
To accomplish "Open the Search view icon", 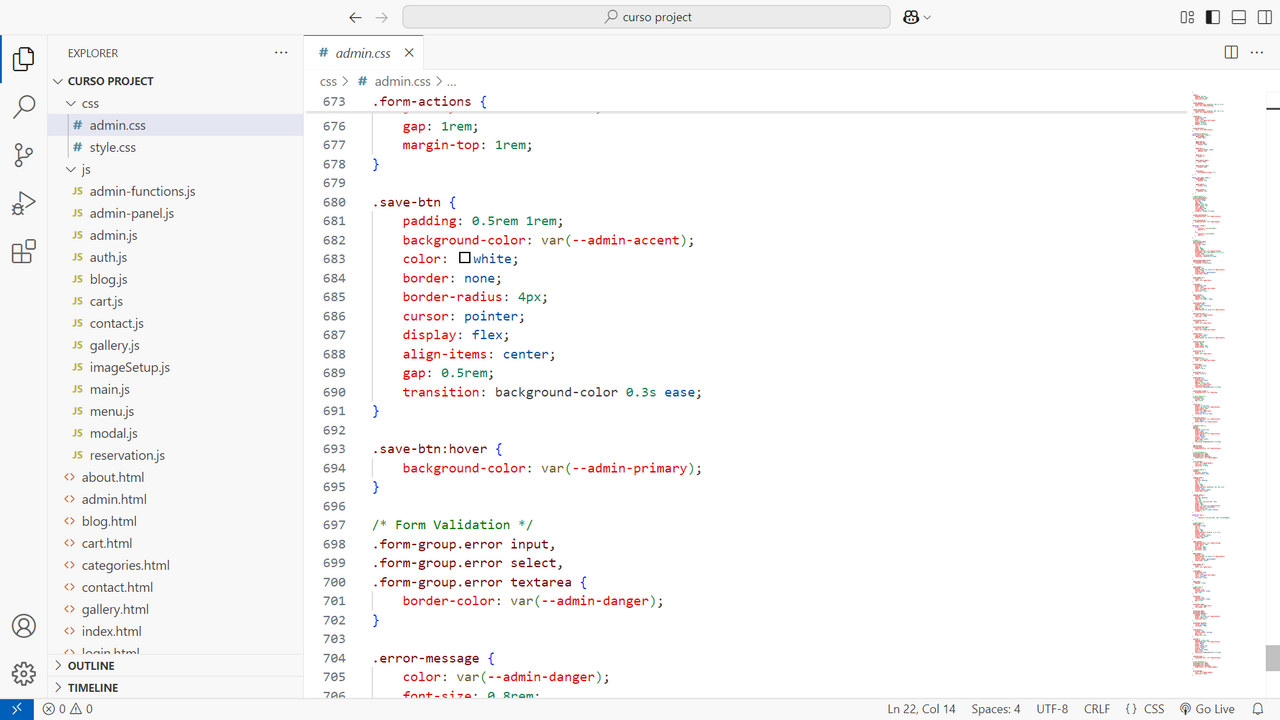I will 24,107.
